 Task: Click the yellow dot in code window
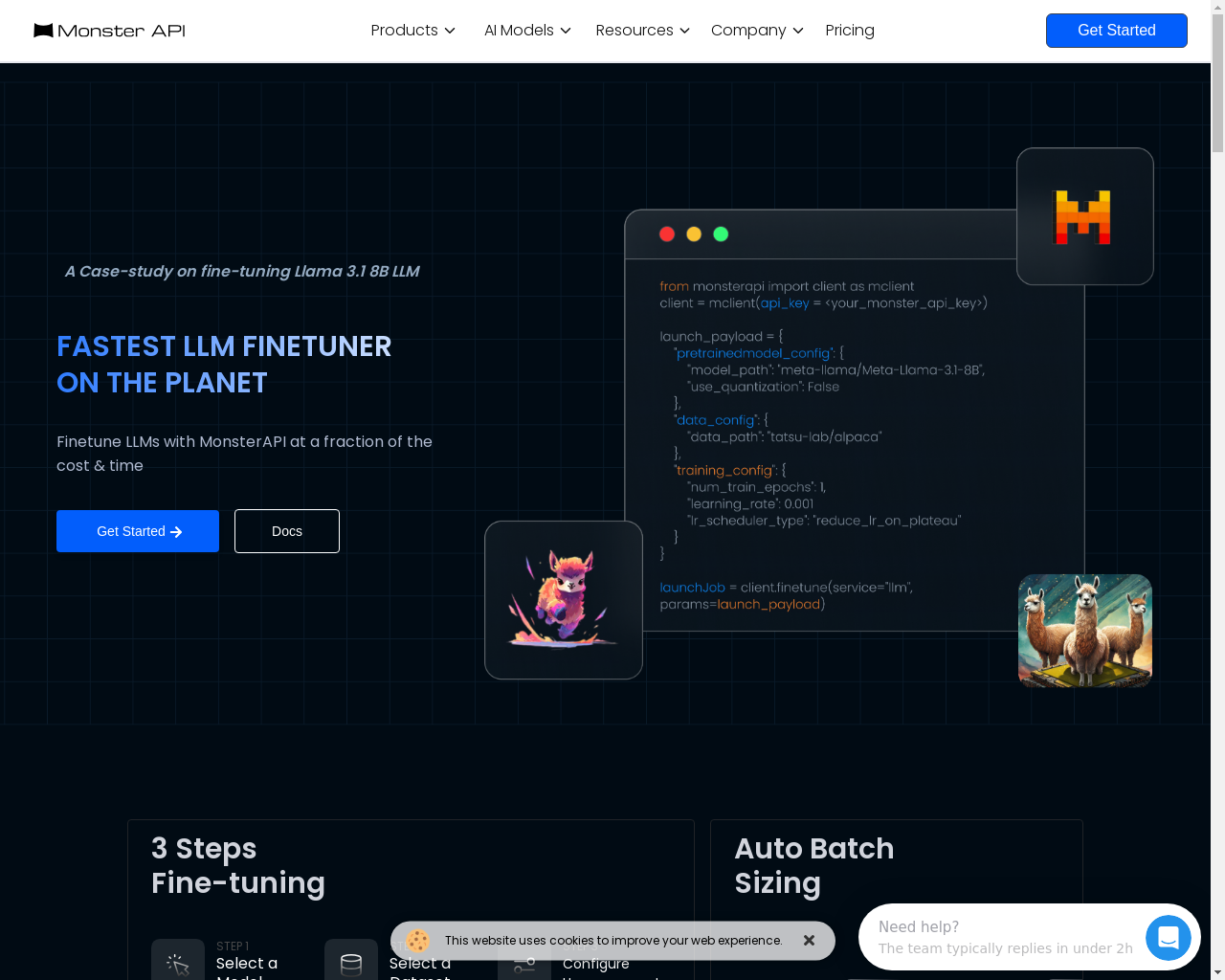pyautogui.click(x=694, y=234)
